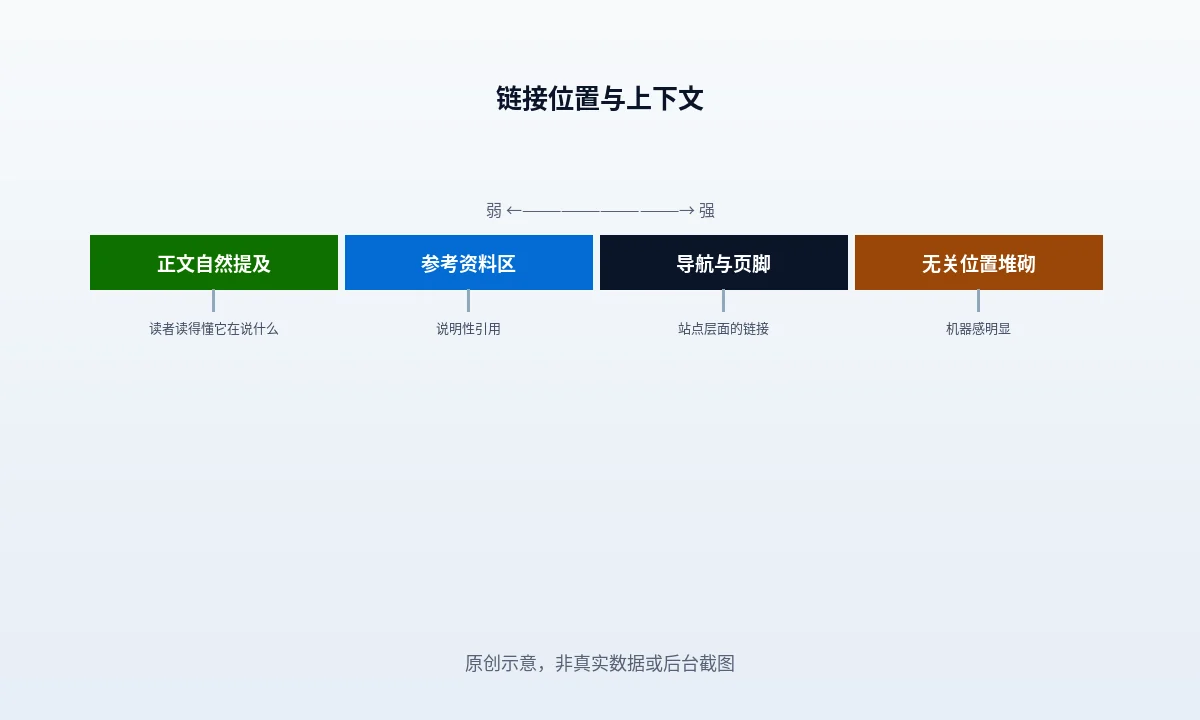Image resolution: width=1200 pixels, height=720 pixels.
Task: Click the caption 机器感明显
Action: [x=979, y=328]
